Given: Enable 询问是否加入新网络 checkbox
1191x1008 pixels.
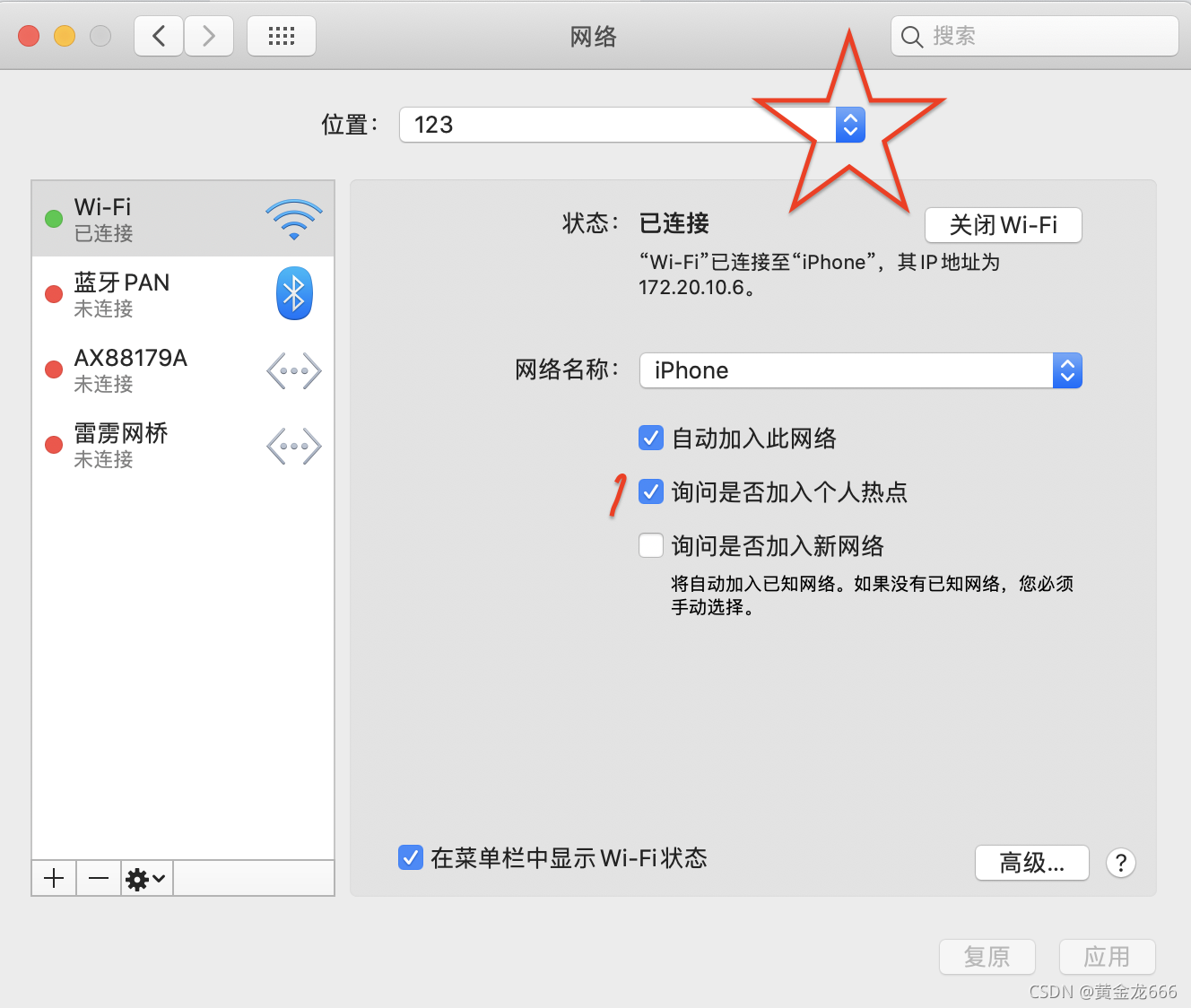Looking at the screenshot, I should (x=651, y=545).
